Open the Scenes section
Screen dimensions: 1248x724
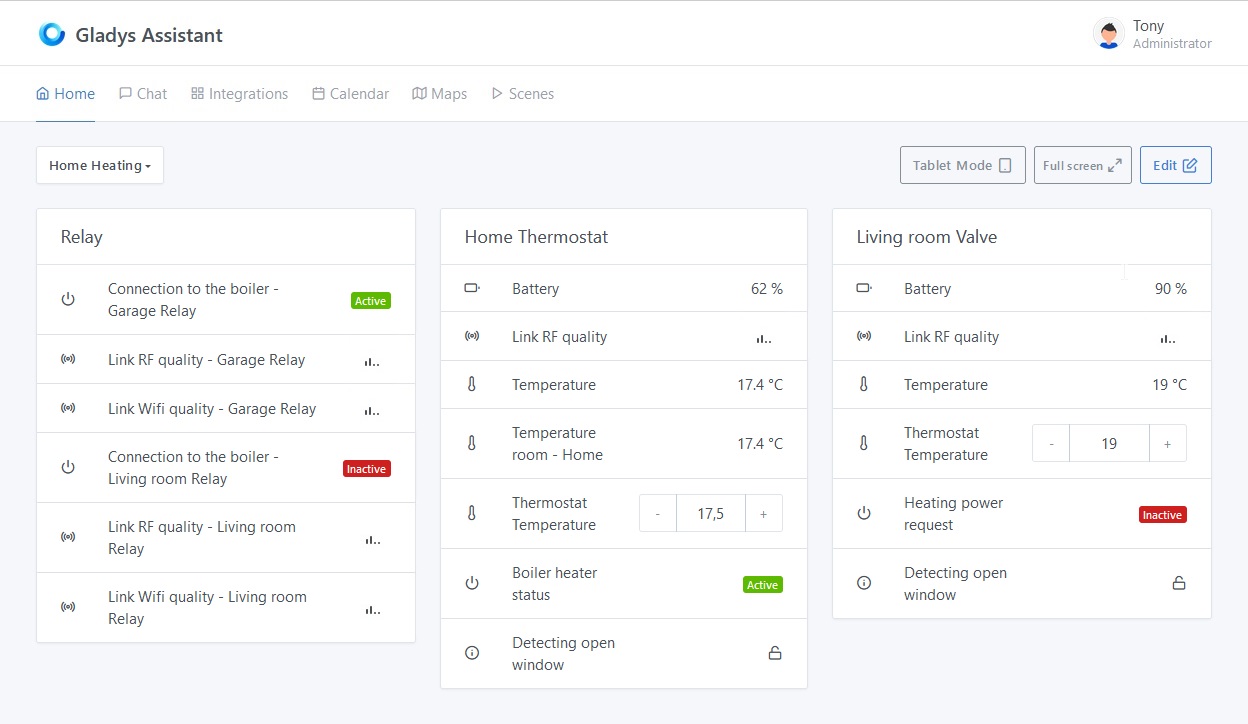pyautogui.click(x=523, y=93)
